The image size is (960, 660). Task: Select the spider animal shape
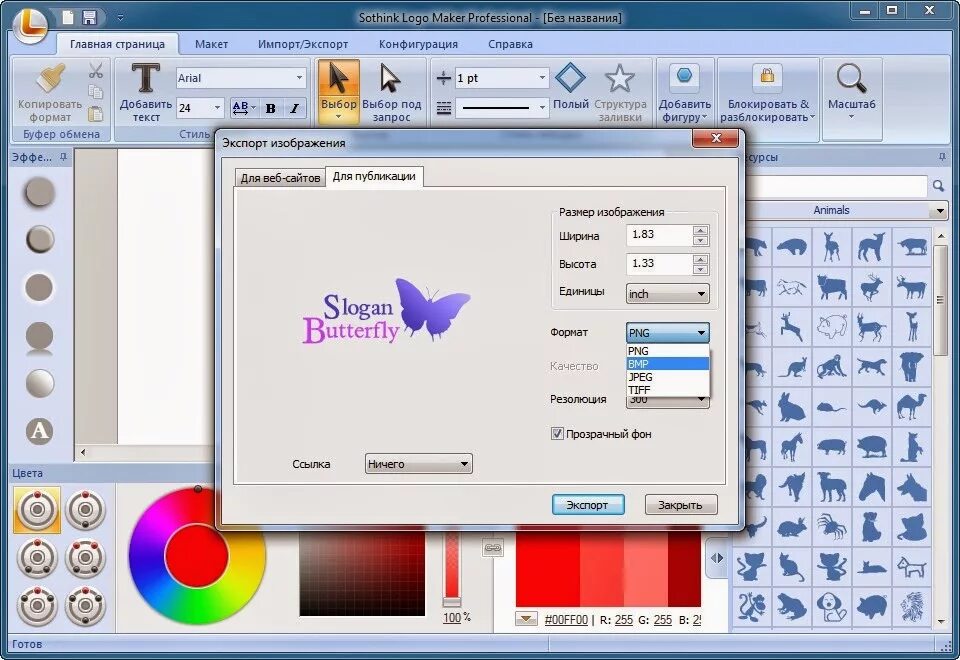click(831, 527)
